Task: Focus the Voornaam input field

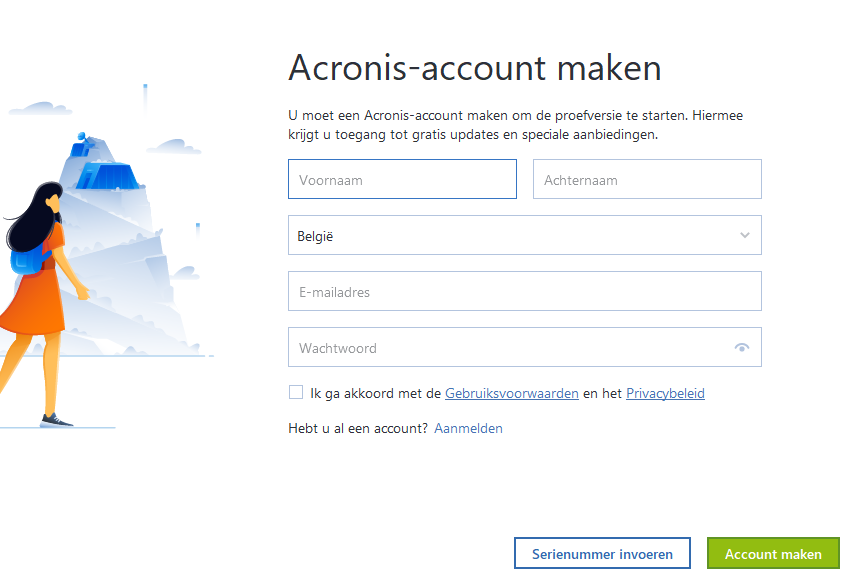Action: click(x=402, y=180)
